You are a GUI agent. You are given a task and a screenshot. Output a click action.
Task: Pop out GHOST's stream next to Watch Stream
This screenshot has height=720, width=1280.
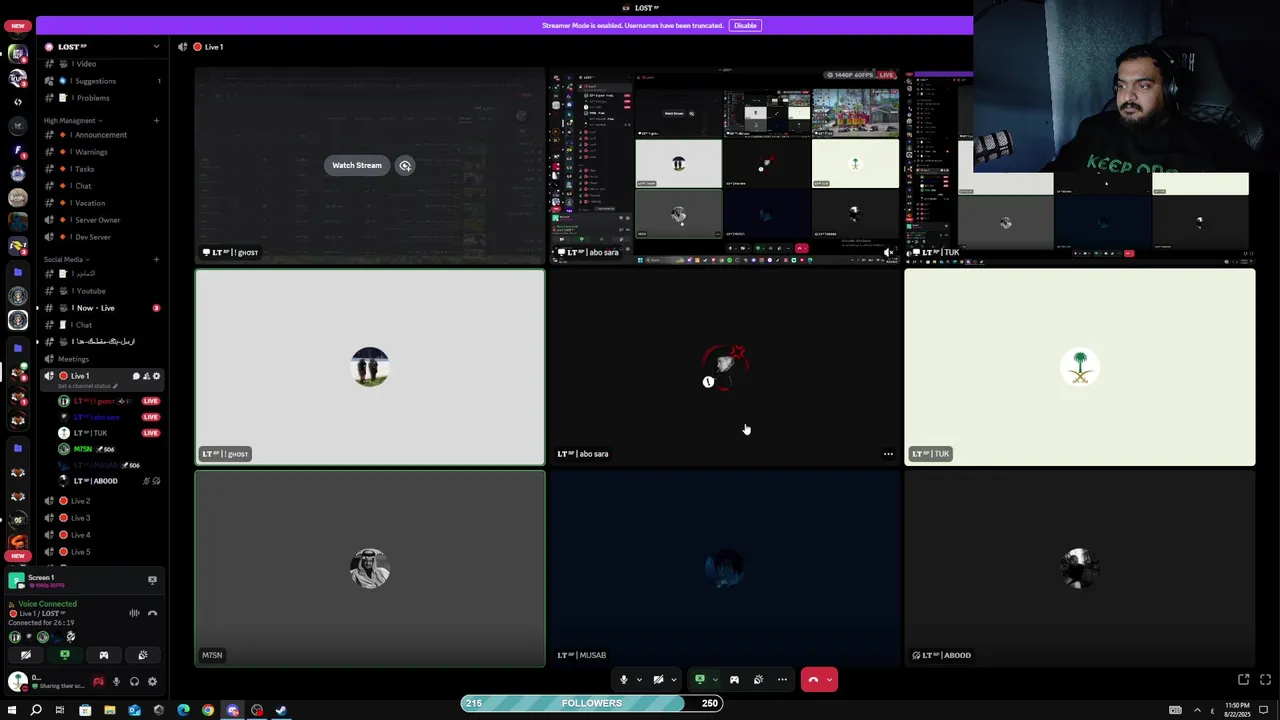405,165
